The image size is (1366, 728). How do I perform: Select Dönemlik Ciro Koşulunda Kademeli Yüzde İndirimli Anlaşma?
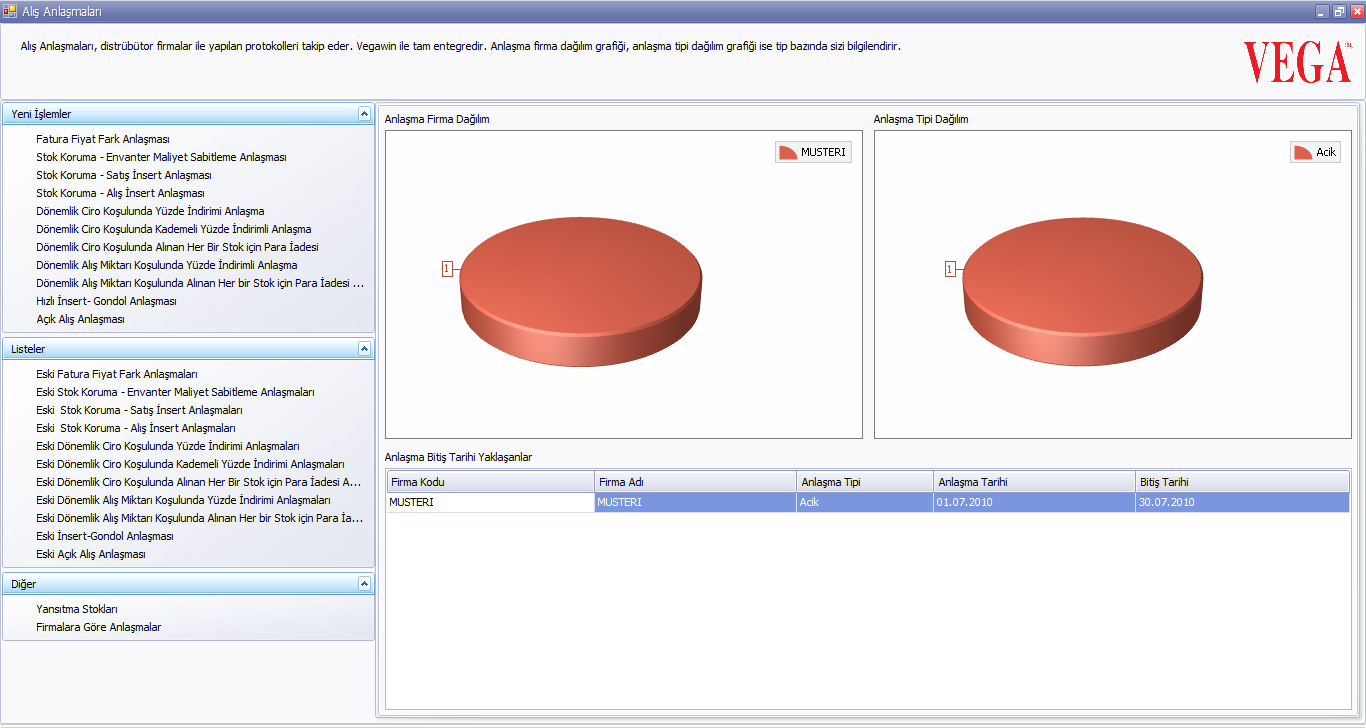[174, 229]
